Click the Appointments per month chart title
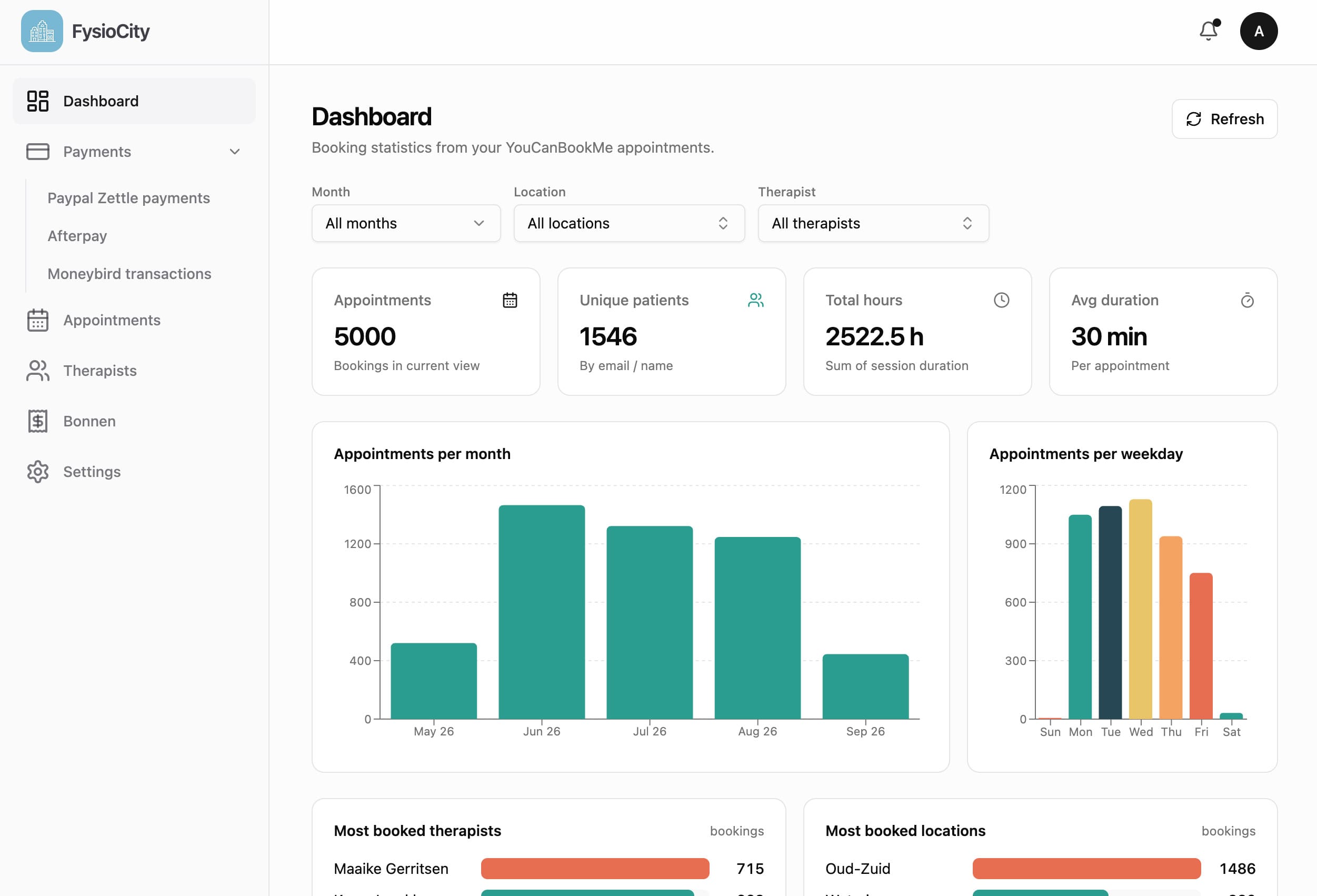1317x896 pixels. click(422, 454)
